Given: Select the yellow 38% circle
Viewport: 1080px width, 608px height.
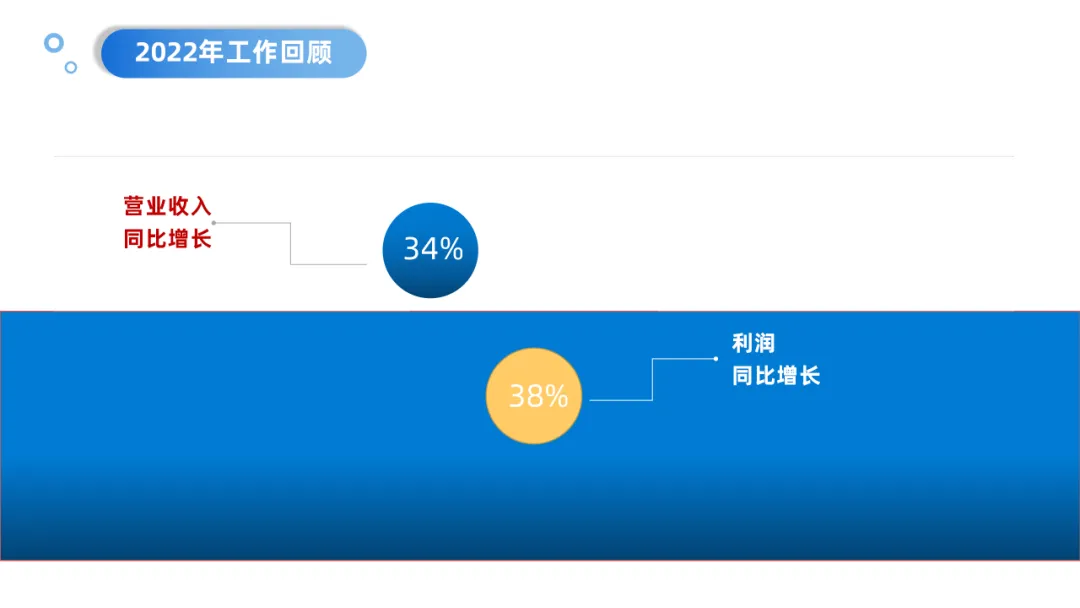Looking at the screenshot, I should 534,396.
